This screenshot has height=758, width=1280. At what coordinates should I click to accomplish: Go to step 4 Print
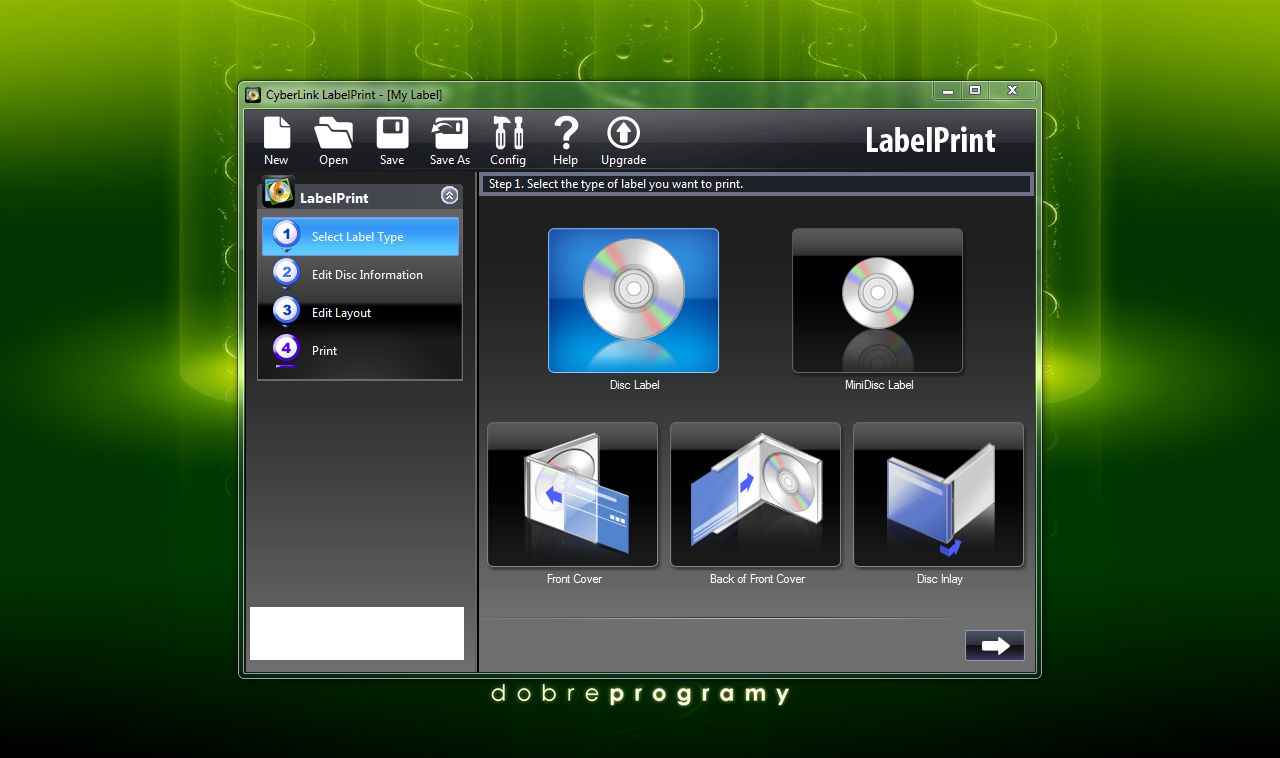(360, 351)
